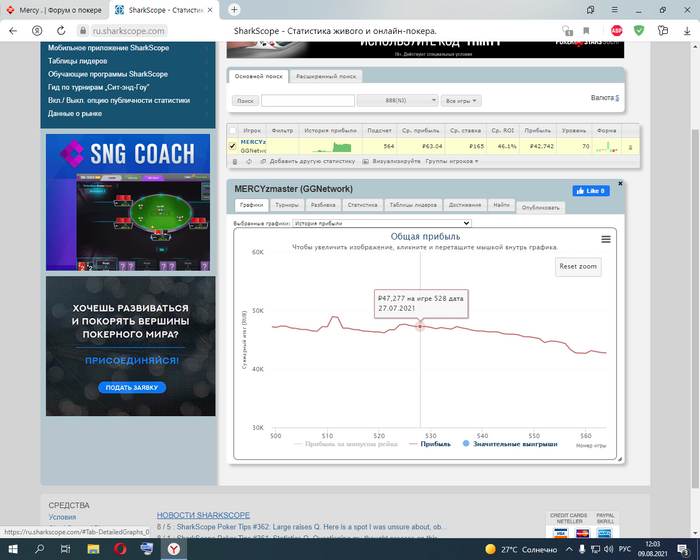Reload the SharkScope page
The width and height of the screenshot is (700, 560).
click(x=61, y=31)
